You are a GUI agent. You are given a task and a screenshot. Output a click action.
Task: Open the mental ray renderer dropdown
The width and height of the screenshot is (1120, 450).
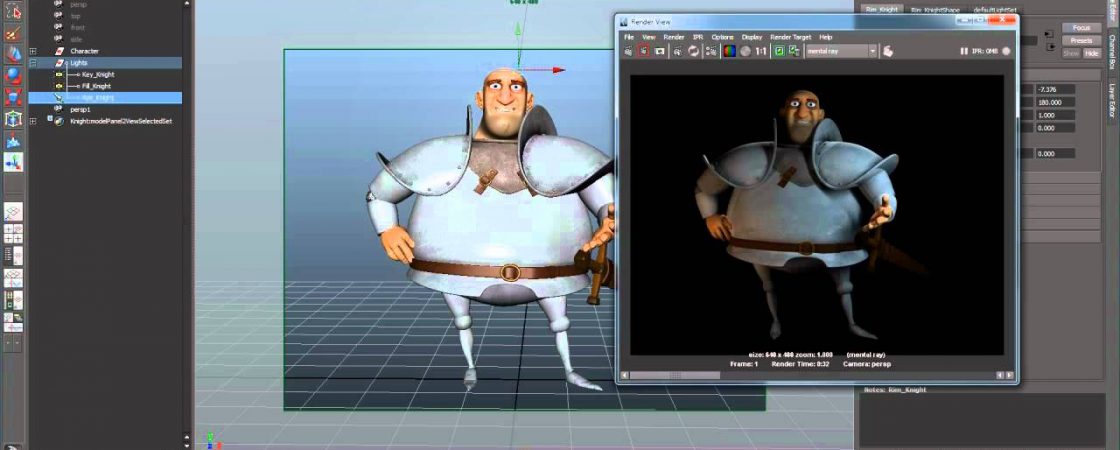point(841,51)
